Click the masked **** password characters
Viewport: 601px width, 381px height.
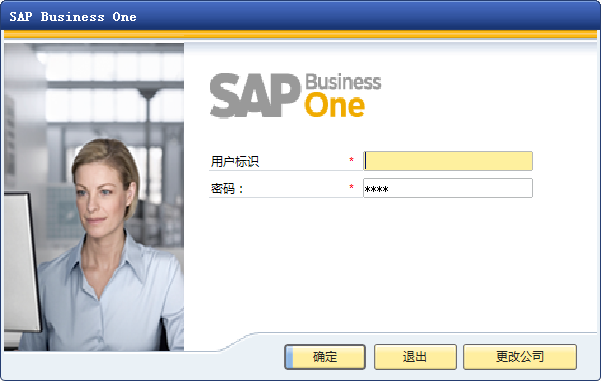pyautogui.click(x=376, y=189)
